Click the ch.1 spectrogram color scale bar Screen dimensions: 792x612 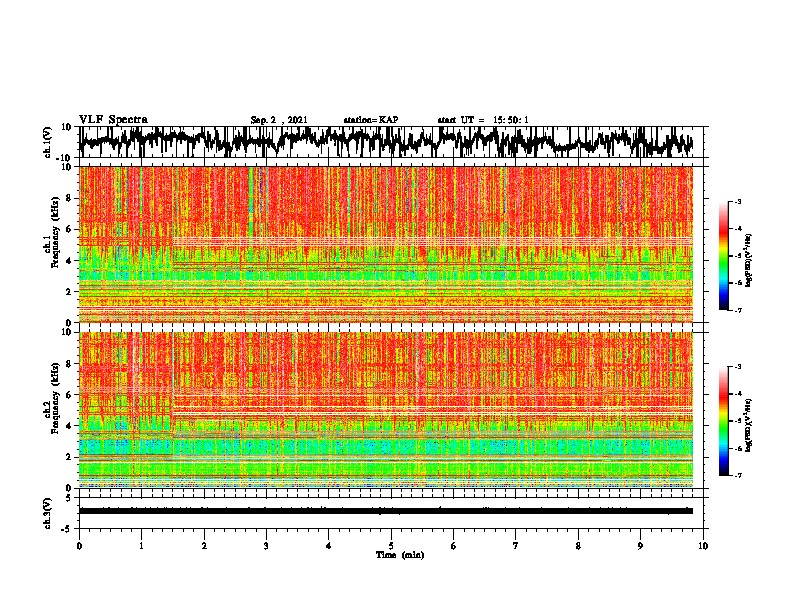tap(723, 256)
